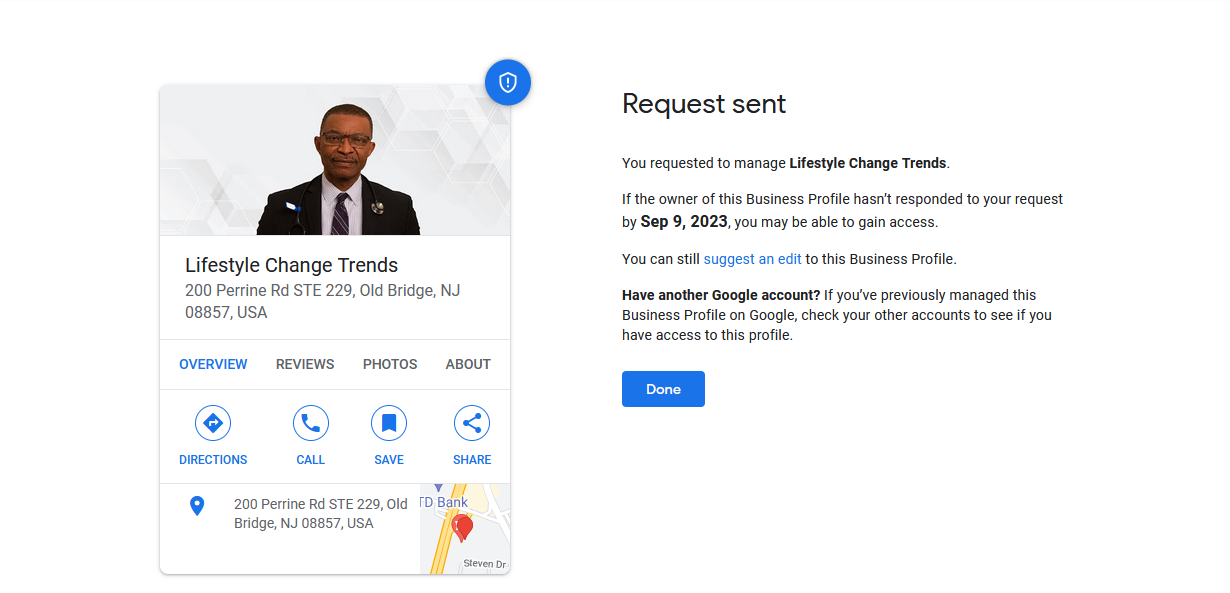This screenshot has width=1230, height=593.
Task: Click the DIRECTIONS text label
Action: point(213,460)
